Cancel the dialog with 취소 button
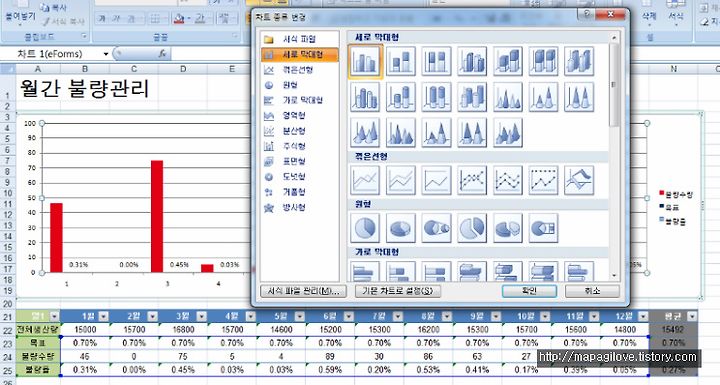The width and height of the screenshot is (720, 385). 592,291
